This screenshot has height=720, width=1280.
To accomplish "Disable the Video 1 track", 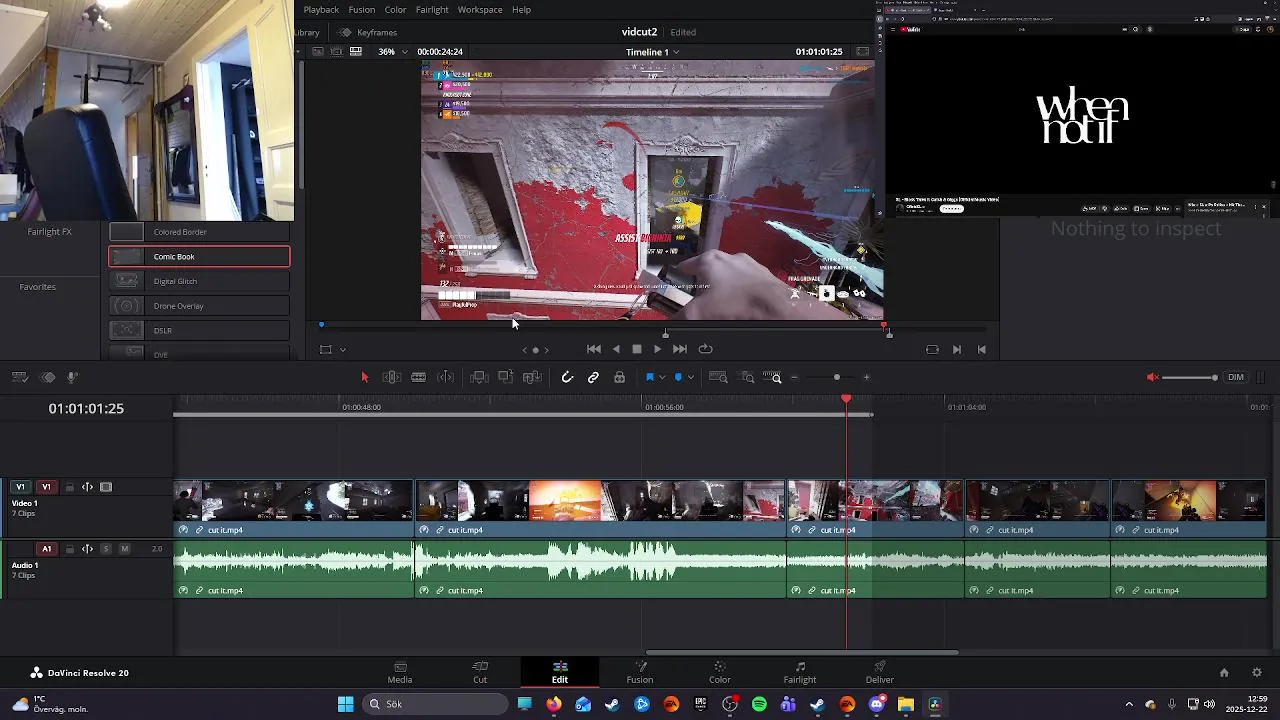I will [106, 488].
